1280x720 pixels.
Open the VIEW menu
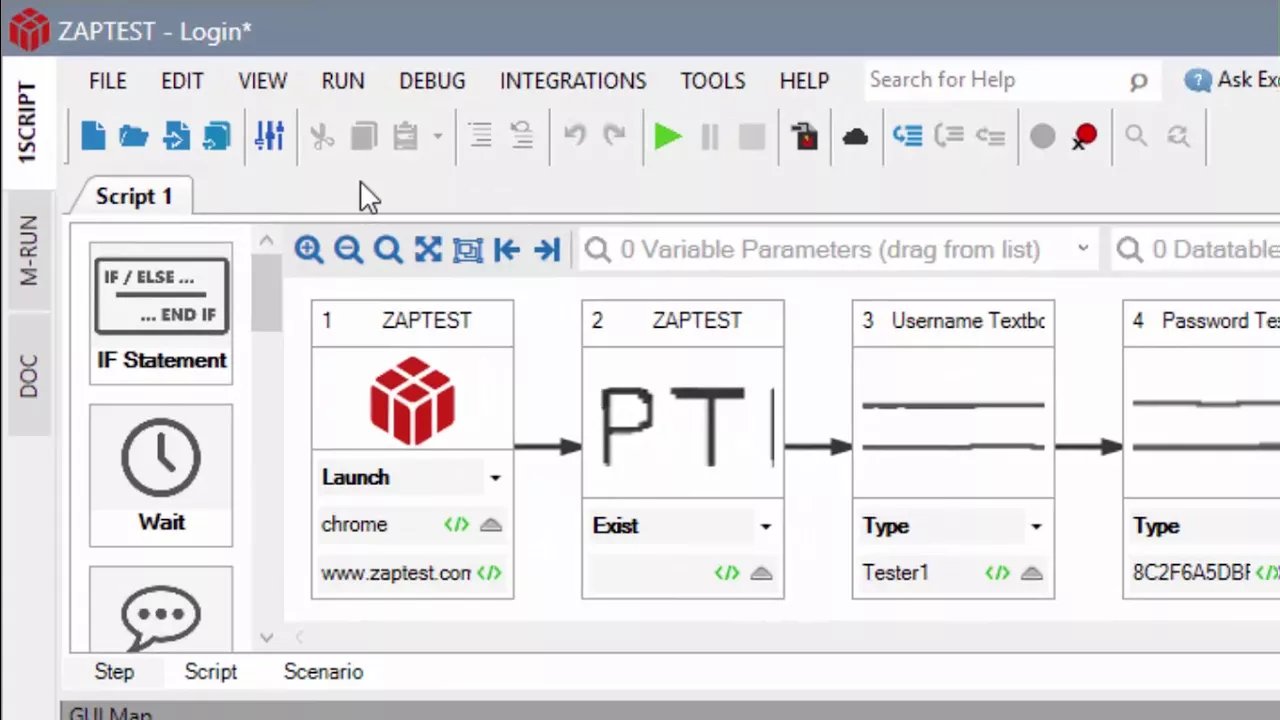263,81
